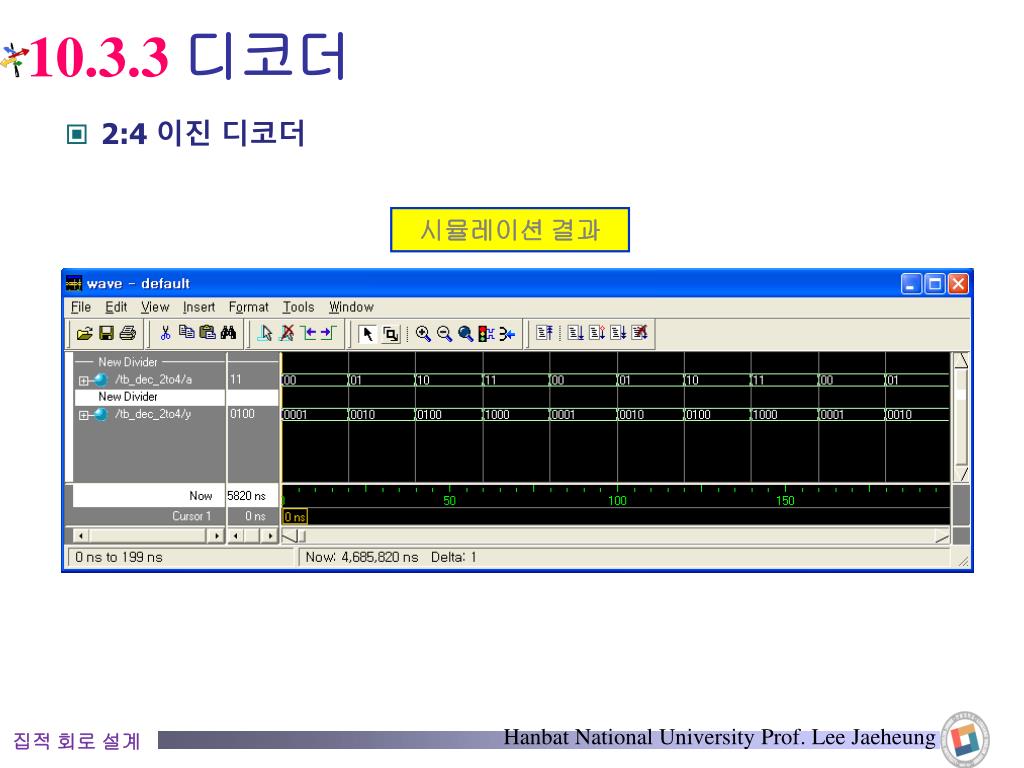The image size is (1024, 768).
Task: Open the Insert menu
Action: click(x=199, y=307)
